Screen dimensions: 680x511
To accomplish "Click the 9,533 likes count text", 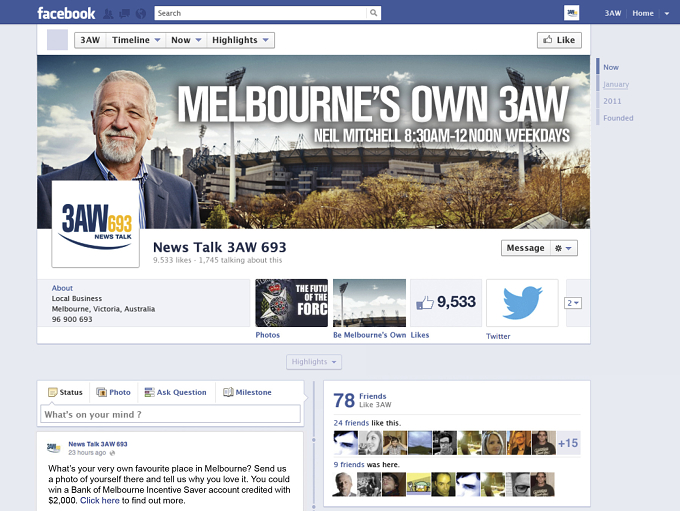I will (172, 260).
